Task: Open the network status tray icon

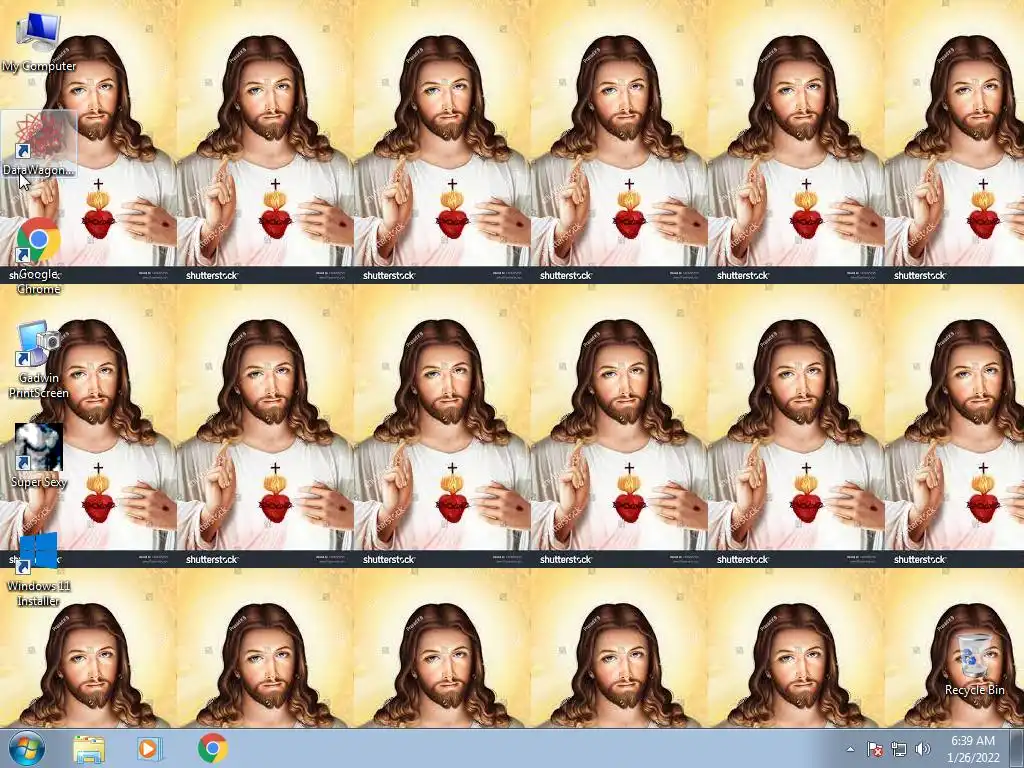Action: (899, 749)
